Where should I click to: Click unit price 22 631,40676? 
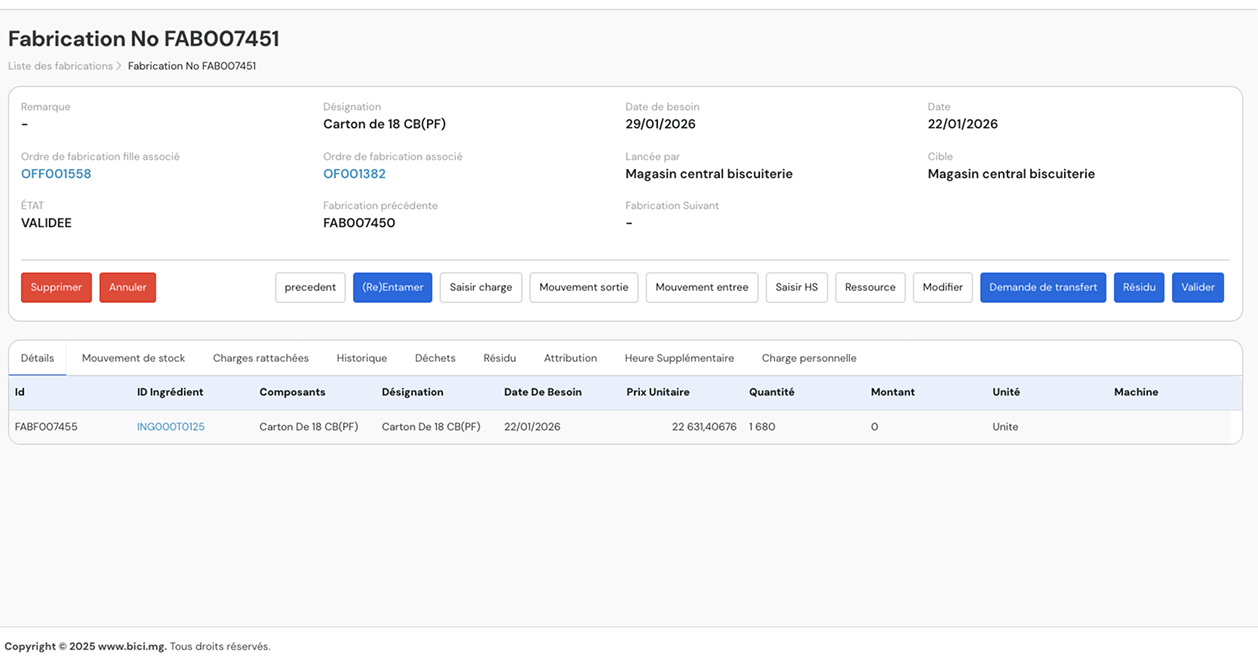(704, 427)
